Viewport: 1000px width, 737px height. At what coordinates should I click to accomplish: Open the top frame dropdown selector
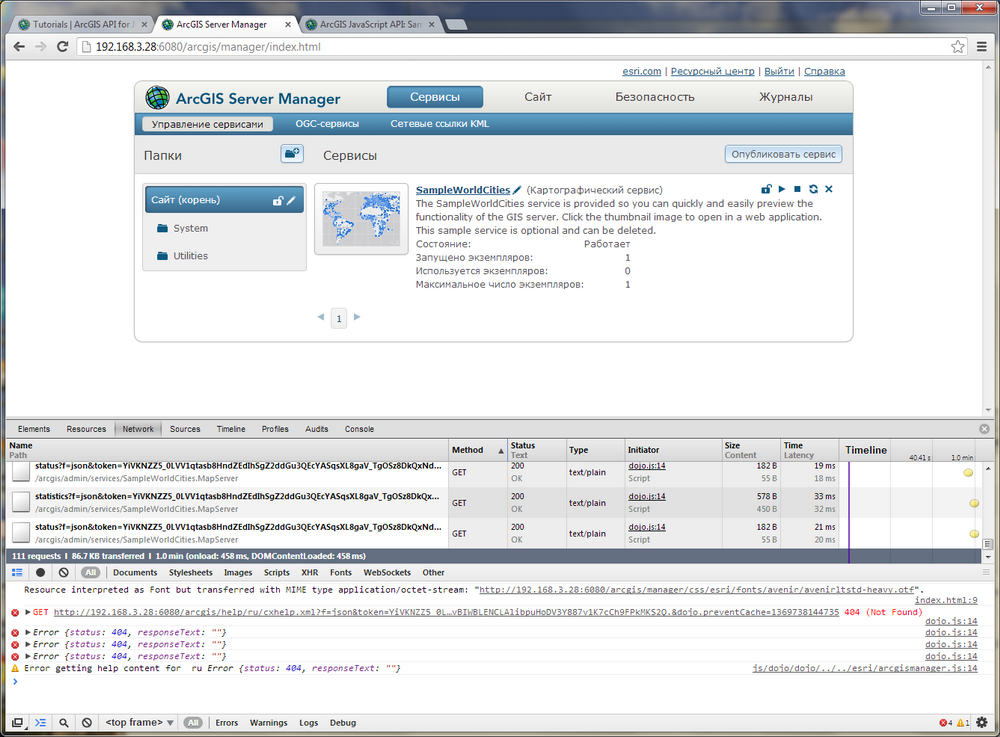(x=139, y=722)
